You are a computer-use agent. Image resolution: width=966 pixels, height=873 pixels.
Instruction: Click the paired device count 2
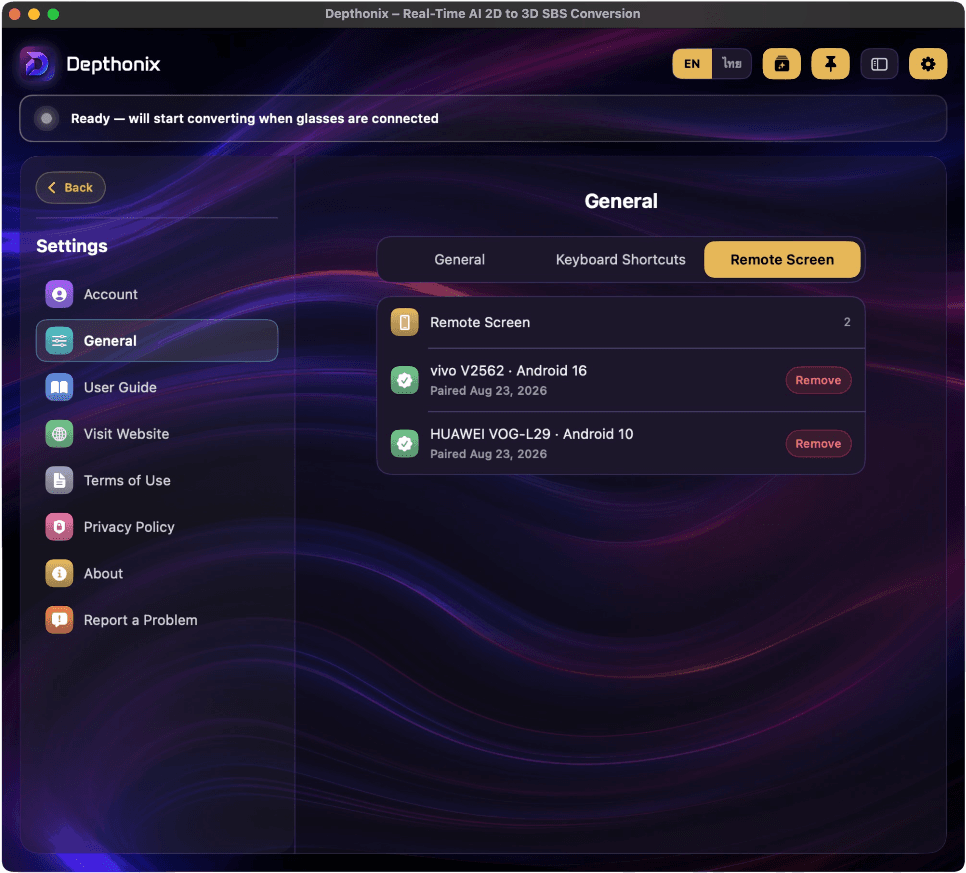click(847, 322)
